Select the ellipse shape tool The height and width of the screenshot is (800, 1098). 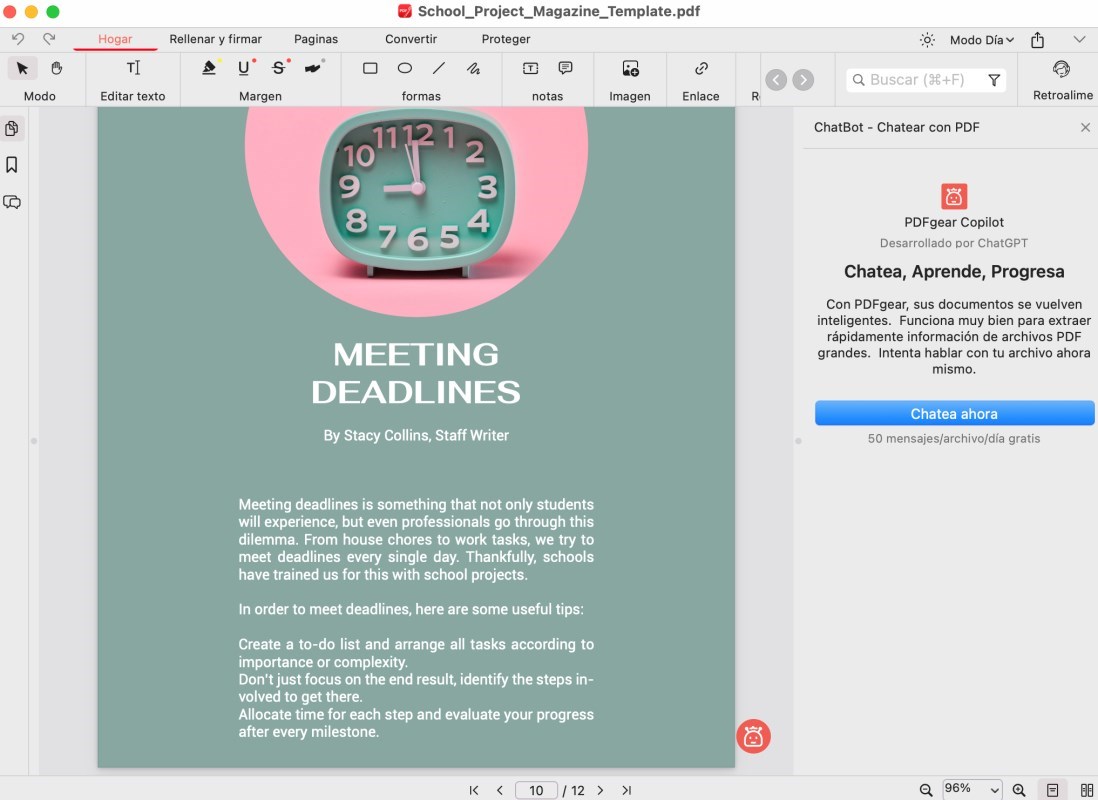click(405, 68)
